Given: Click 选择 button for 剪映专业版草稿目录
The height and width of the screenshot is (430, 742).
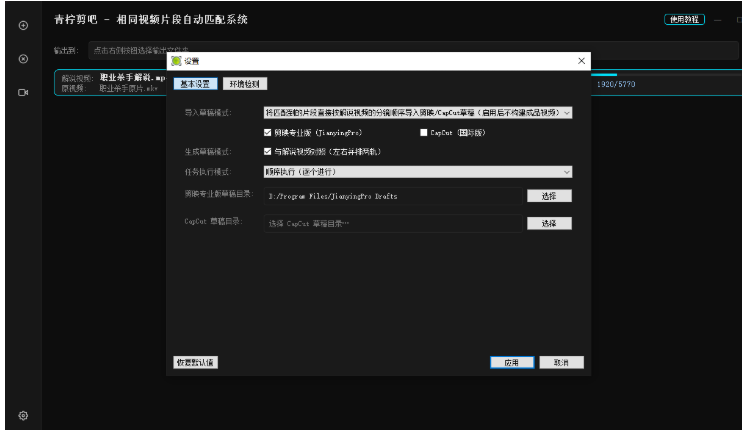Looking at the screenshot, I should [549, 196].
